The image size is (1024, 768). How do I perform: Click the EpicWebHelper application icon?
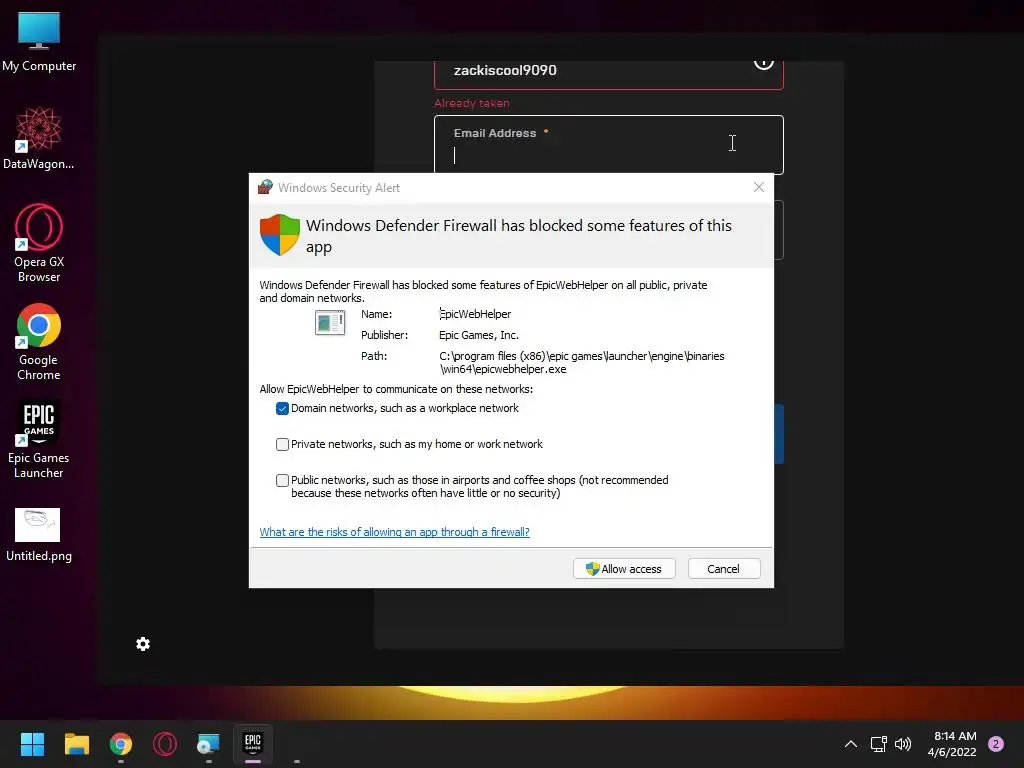tap(330, 323)
